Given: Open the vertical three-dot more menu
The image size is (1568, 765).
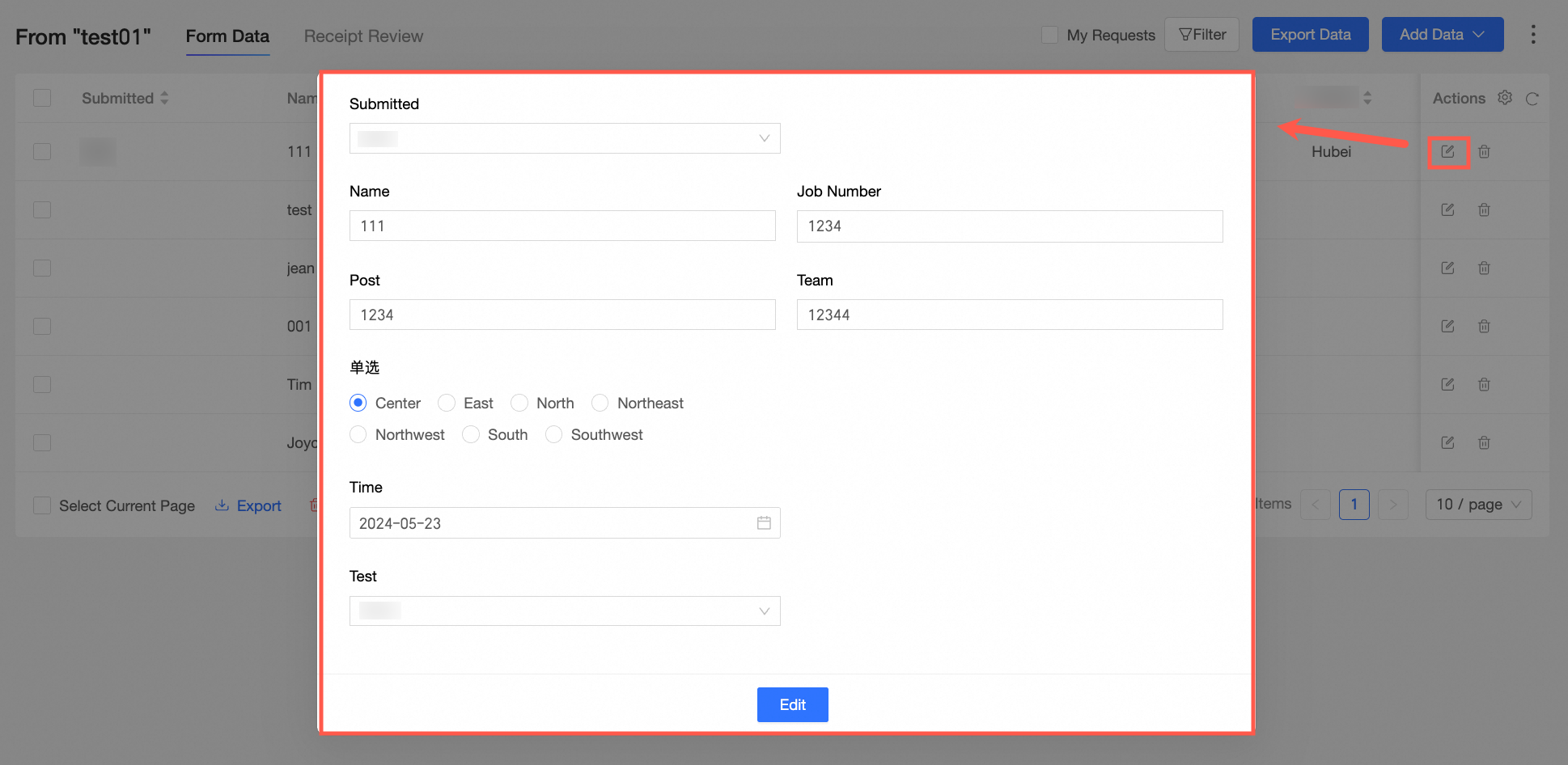Looking at the screenshot, I should pyautogui.click(x=1533, y=34).
